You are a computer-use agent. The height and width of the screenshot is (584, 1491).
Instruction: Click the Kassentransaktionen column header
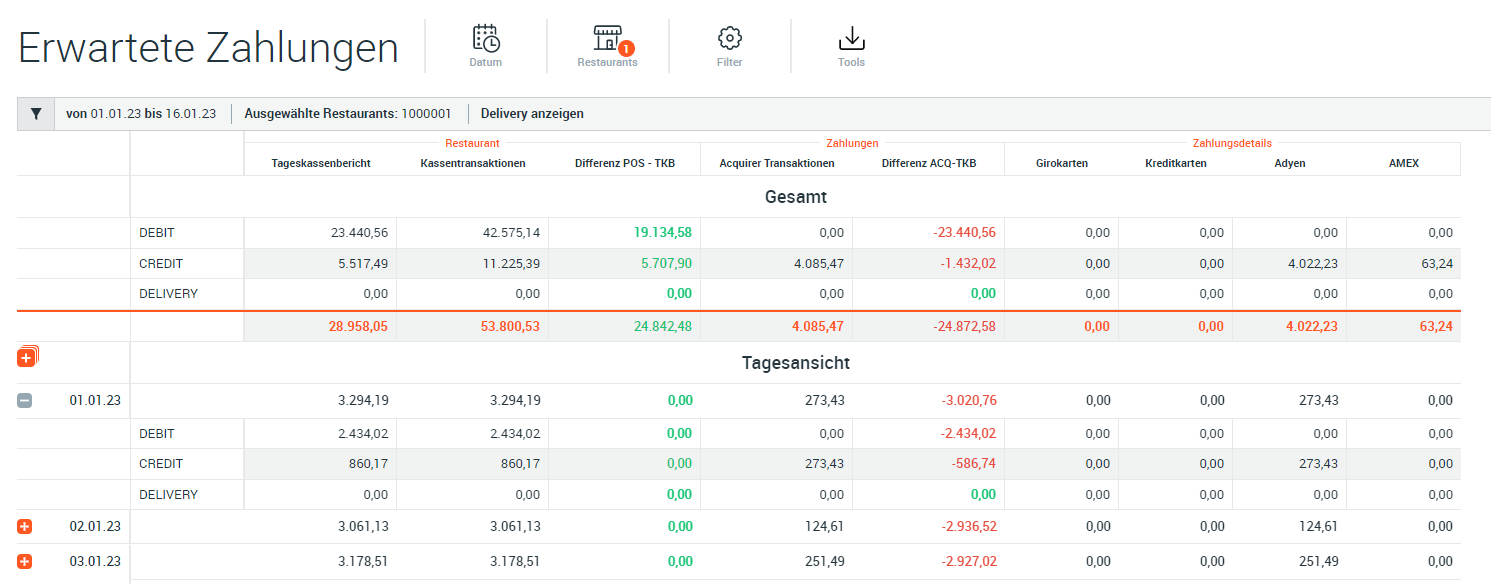click(473, 163)
